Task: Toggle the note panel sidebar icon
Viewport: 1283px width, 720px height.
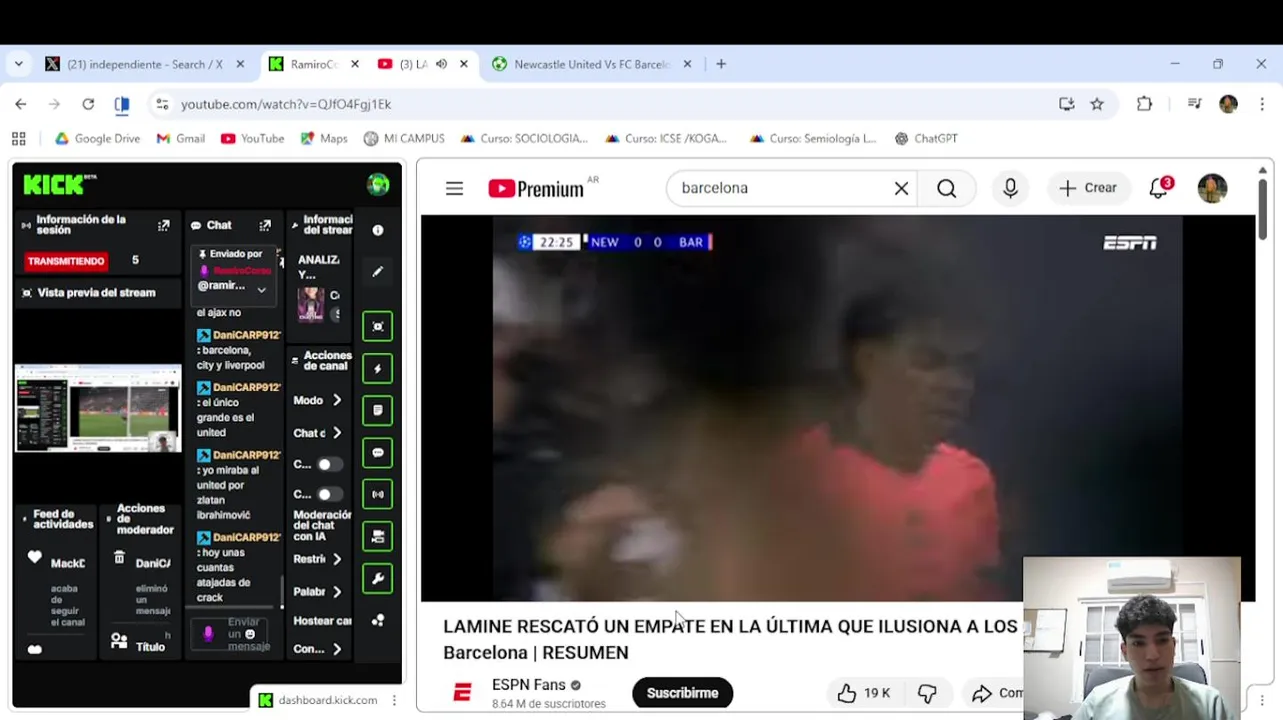Action: (378, 411)
